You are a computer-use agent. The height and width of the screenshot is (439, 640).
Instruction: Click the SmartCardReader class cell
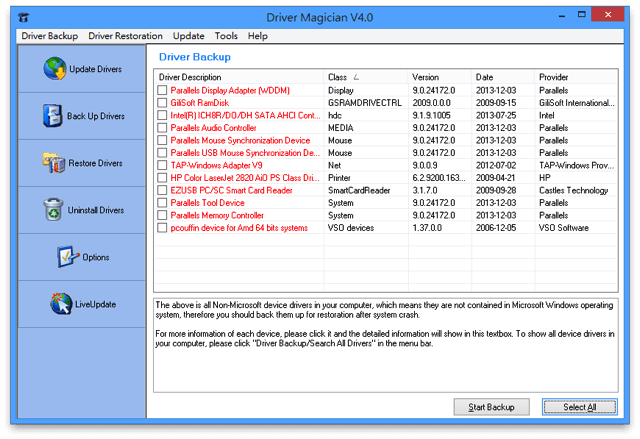point(359,190)
